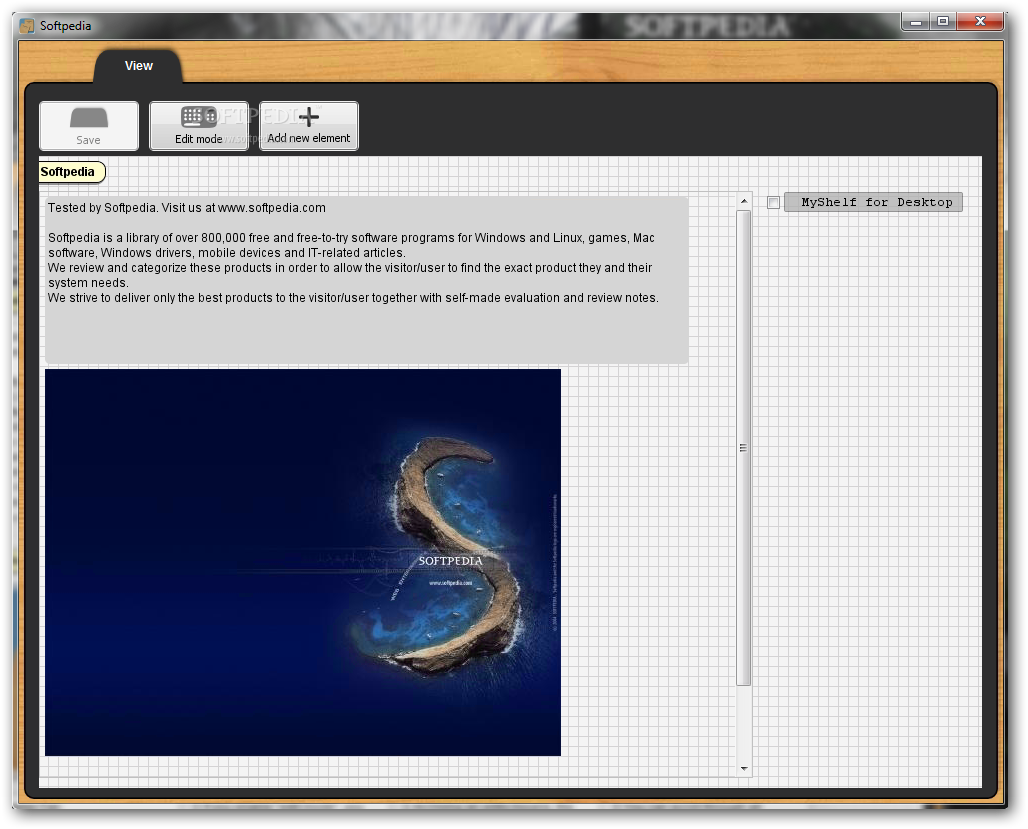Screen dimensions: 1028x829
Task: Click the line 'We strive to deliver only the best products'
Action: [x=353, y=298]
